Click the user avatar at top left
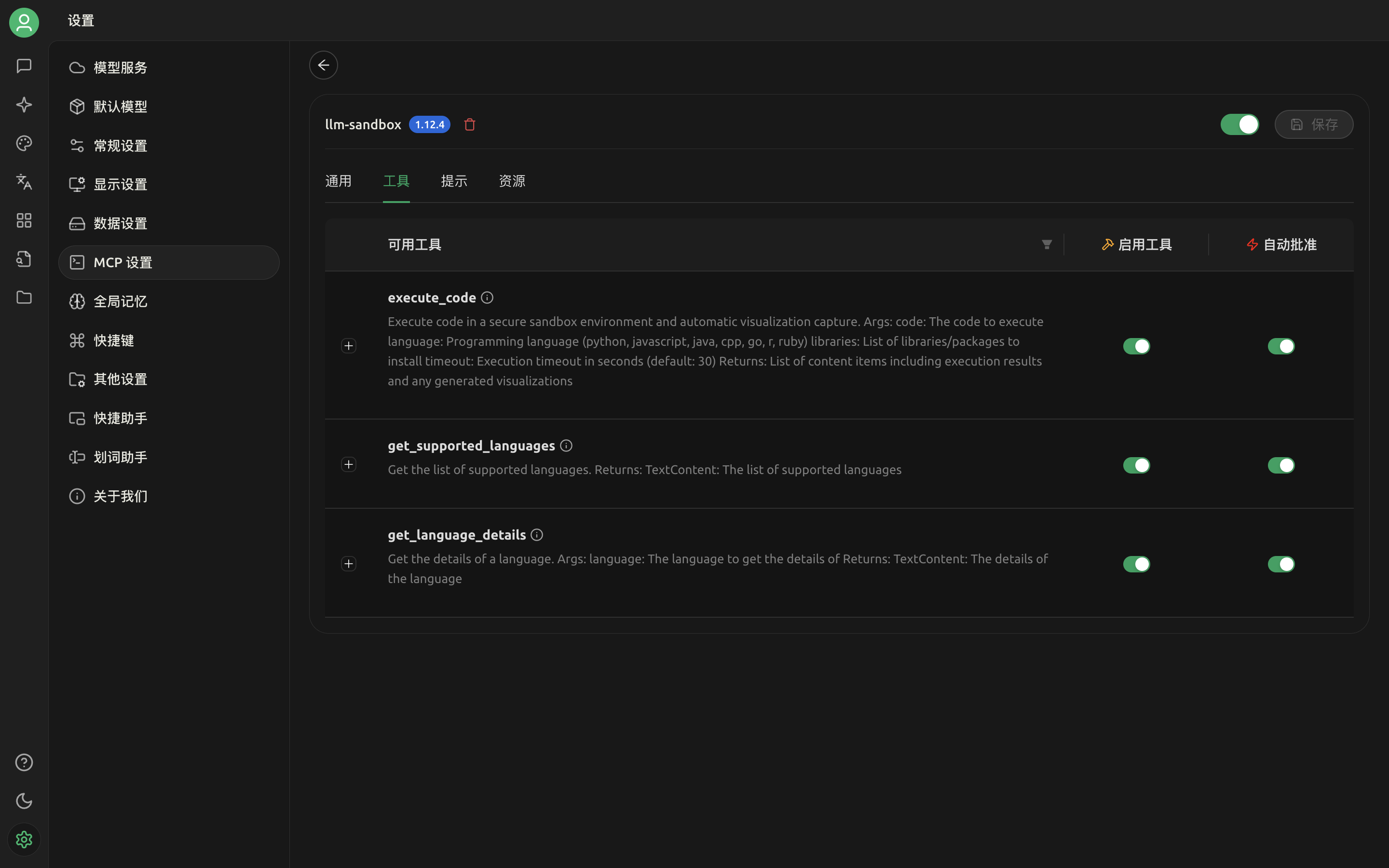The image size is (1389, 868). [x=24, y=22]
